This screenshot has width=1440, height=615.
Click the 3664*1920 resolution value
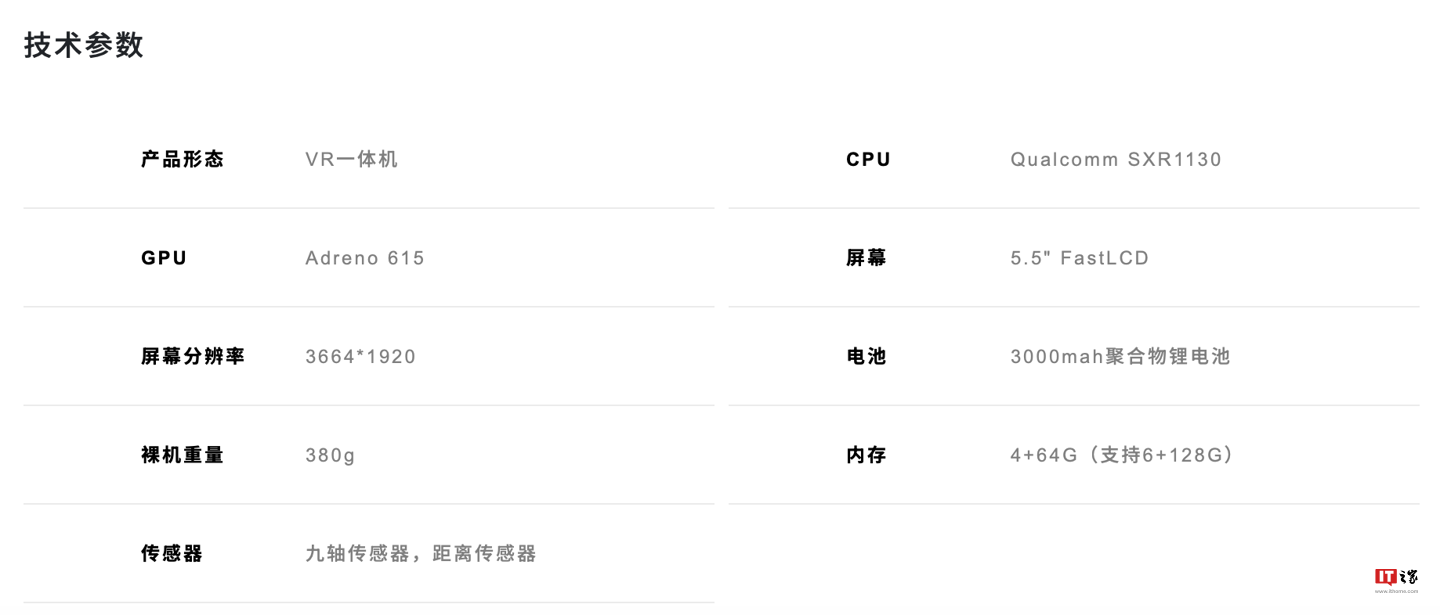pyautogui.click(x=360, y=356)
